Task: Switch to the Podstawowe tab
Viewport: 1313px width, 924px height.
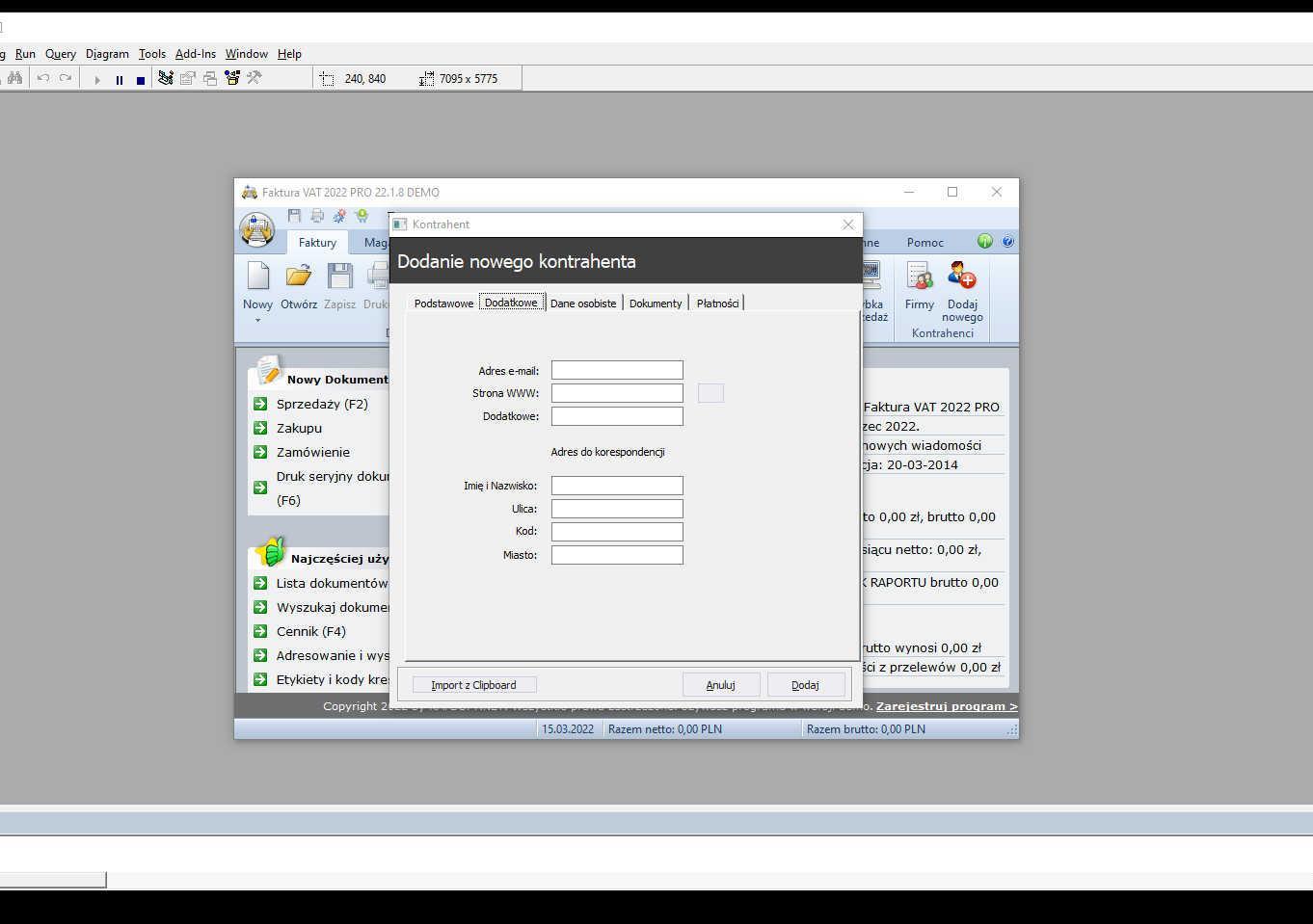Action: tap(442, 304)
